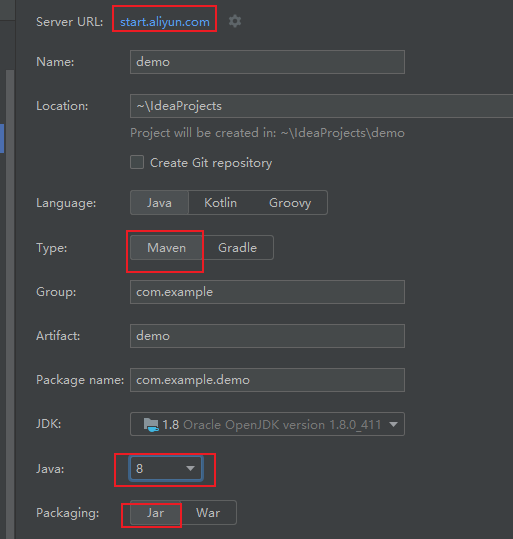This screenshot has height=539, width=513.
Task: Click the Artifact field containing demo
Action: (x=268, y=336)
